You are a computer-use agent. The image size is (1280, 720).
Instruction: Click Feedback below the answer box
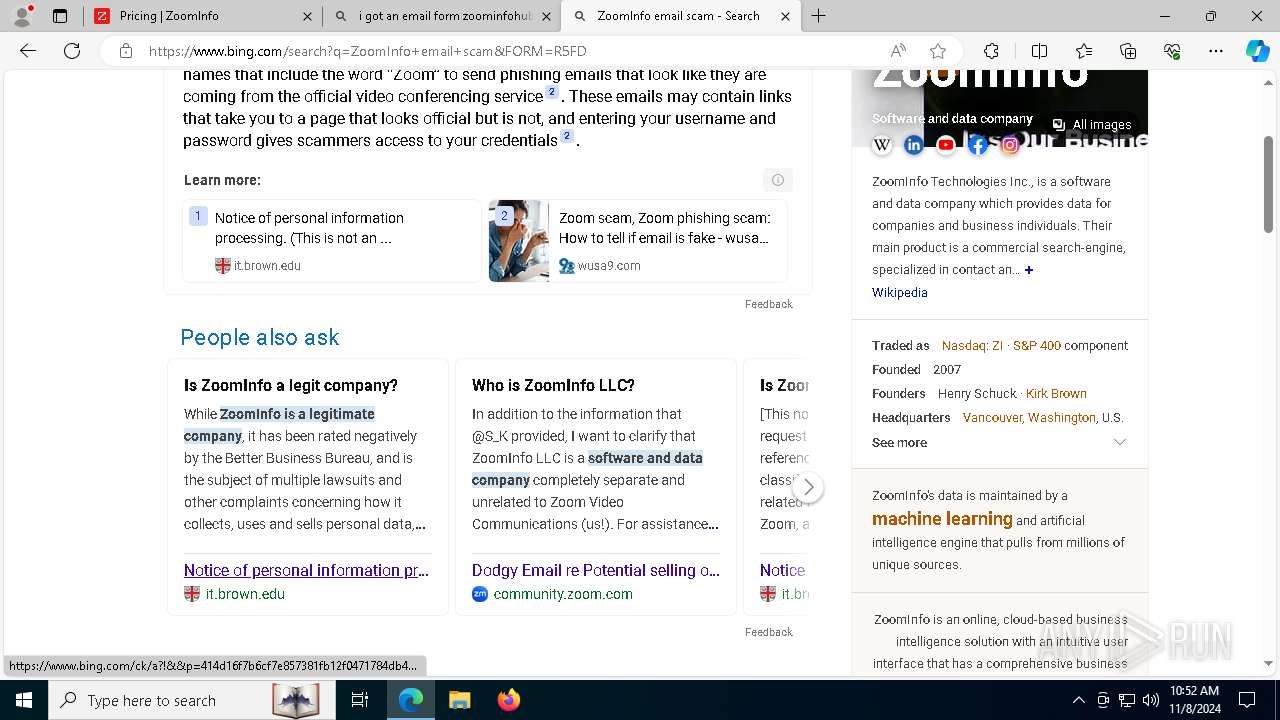pos(769,304)
